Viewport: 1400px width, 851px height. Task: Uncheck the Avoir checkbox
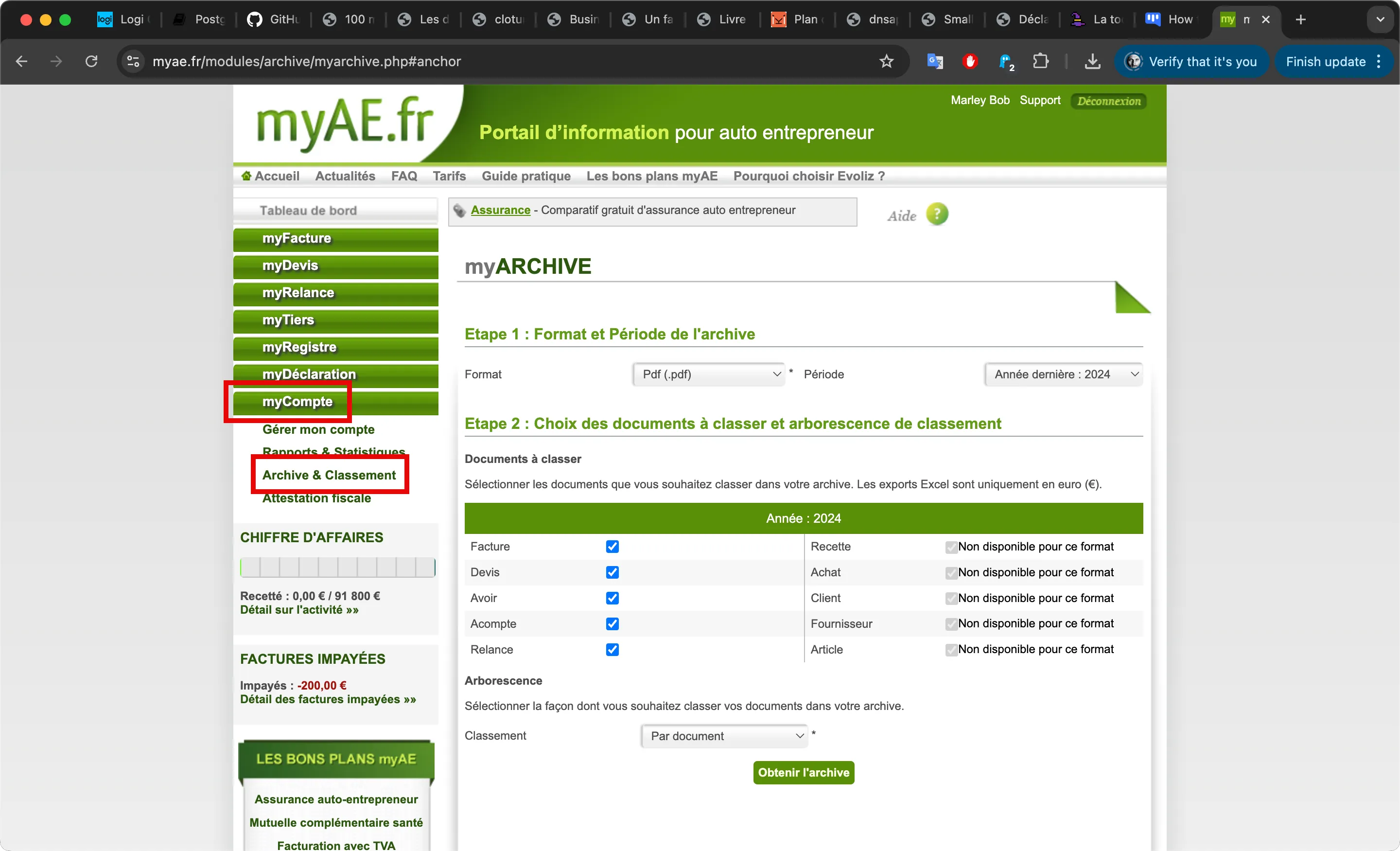click(x=612, y=599)
